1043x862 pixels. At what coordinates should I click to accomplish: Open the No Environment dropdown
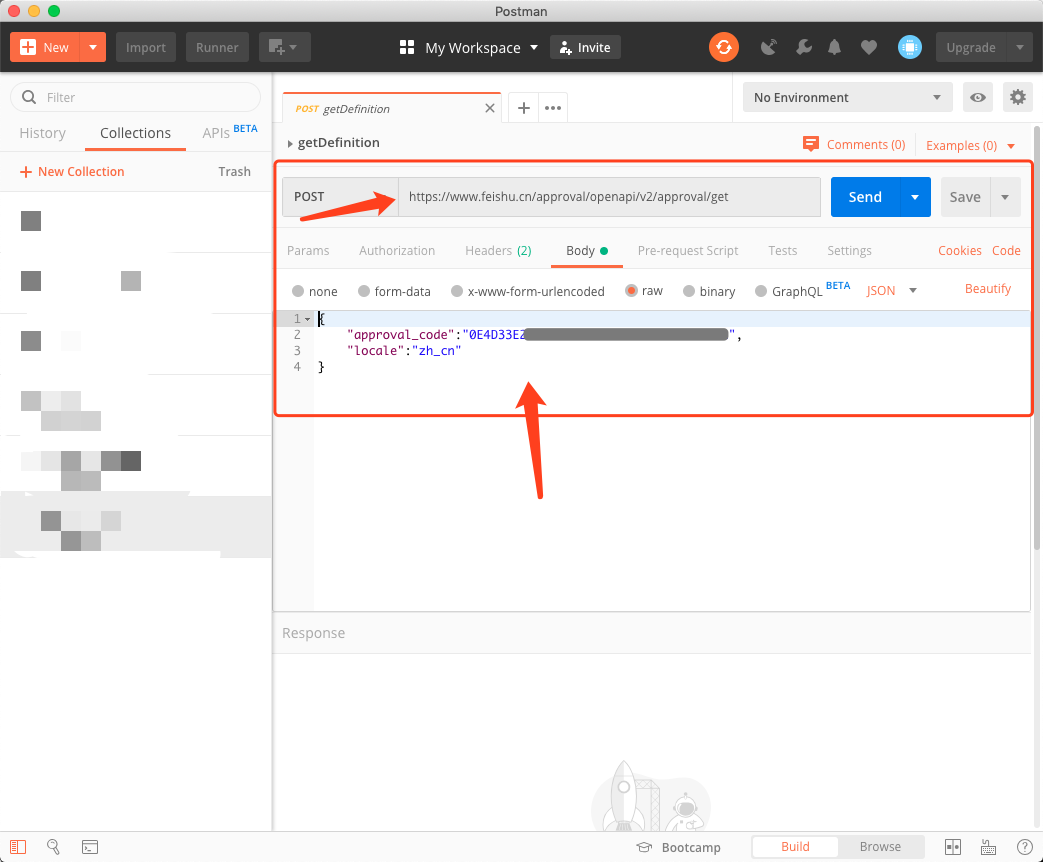pyautogui.click(x=847, y=97)
